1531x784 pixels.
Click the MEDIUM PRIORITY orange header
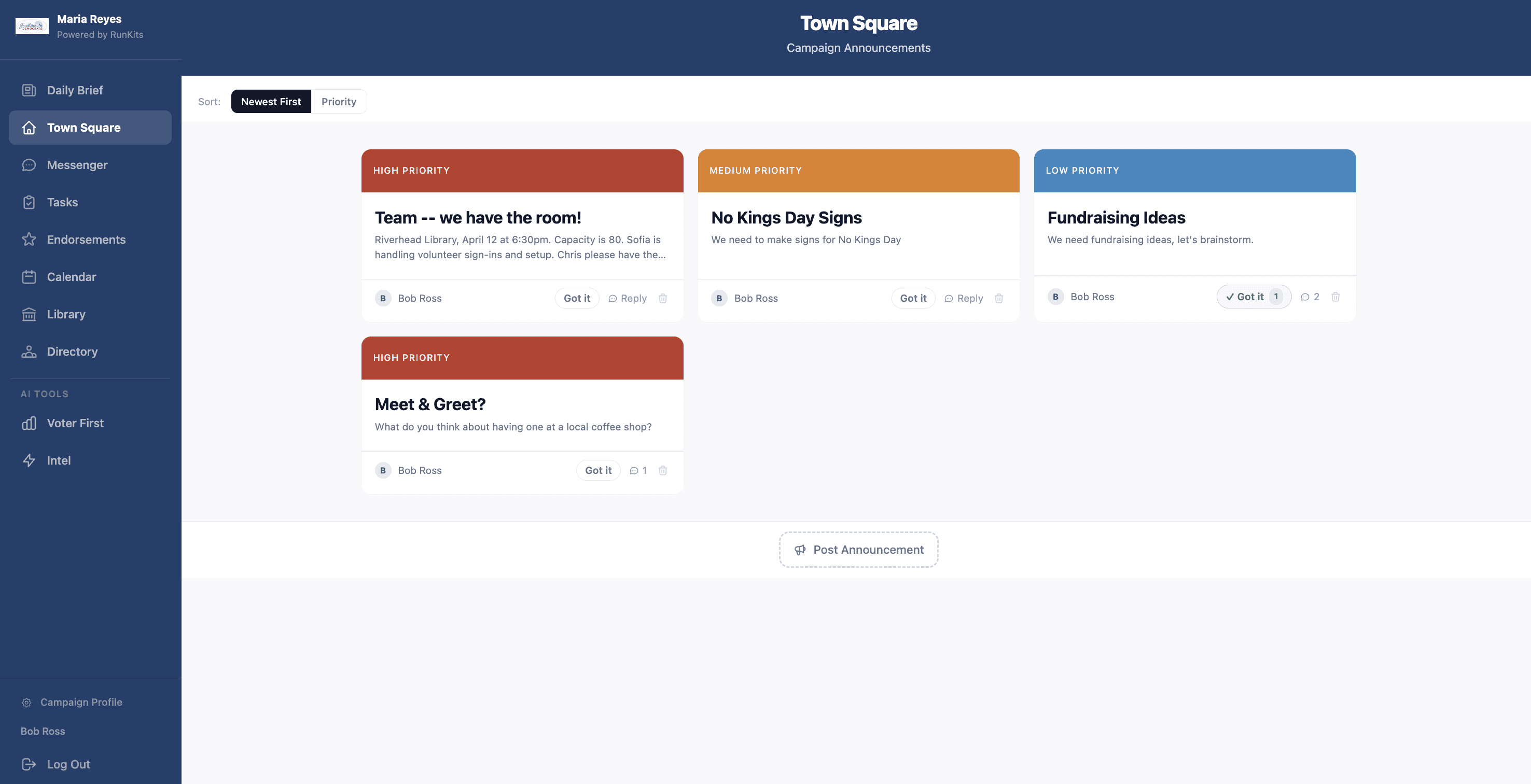pos(858,171)
